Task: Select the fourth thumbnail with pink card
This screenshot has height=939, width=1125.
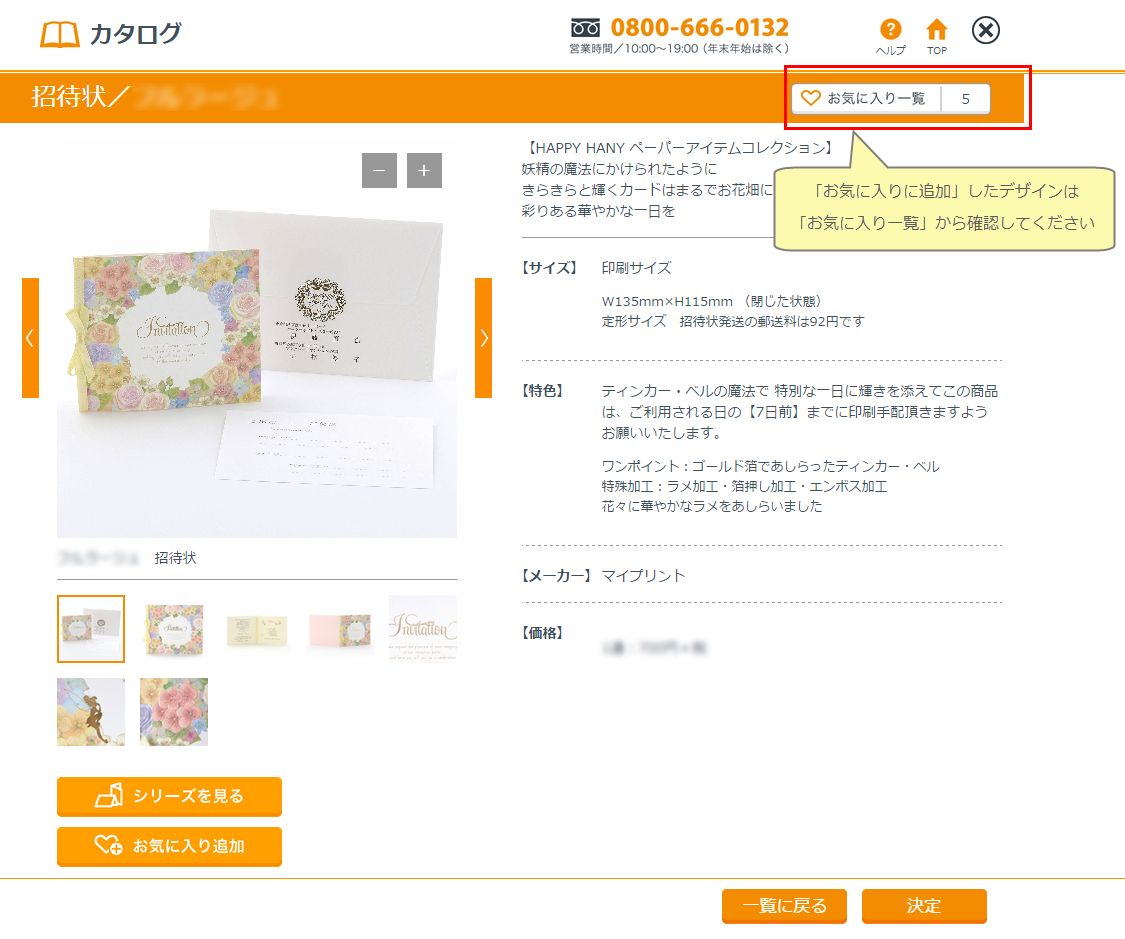Action: point(340,629)
